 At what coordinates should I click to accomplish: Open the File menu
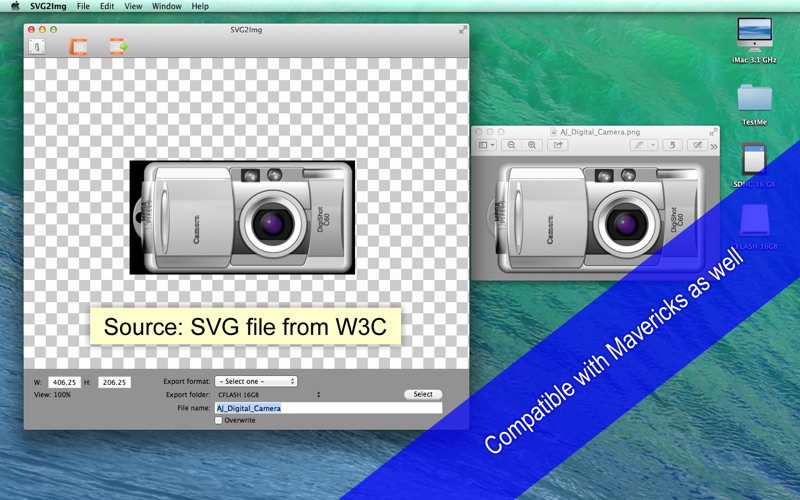coord(83,6)
